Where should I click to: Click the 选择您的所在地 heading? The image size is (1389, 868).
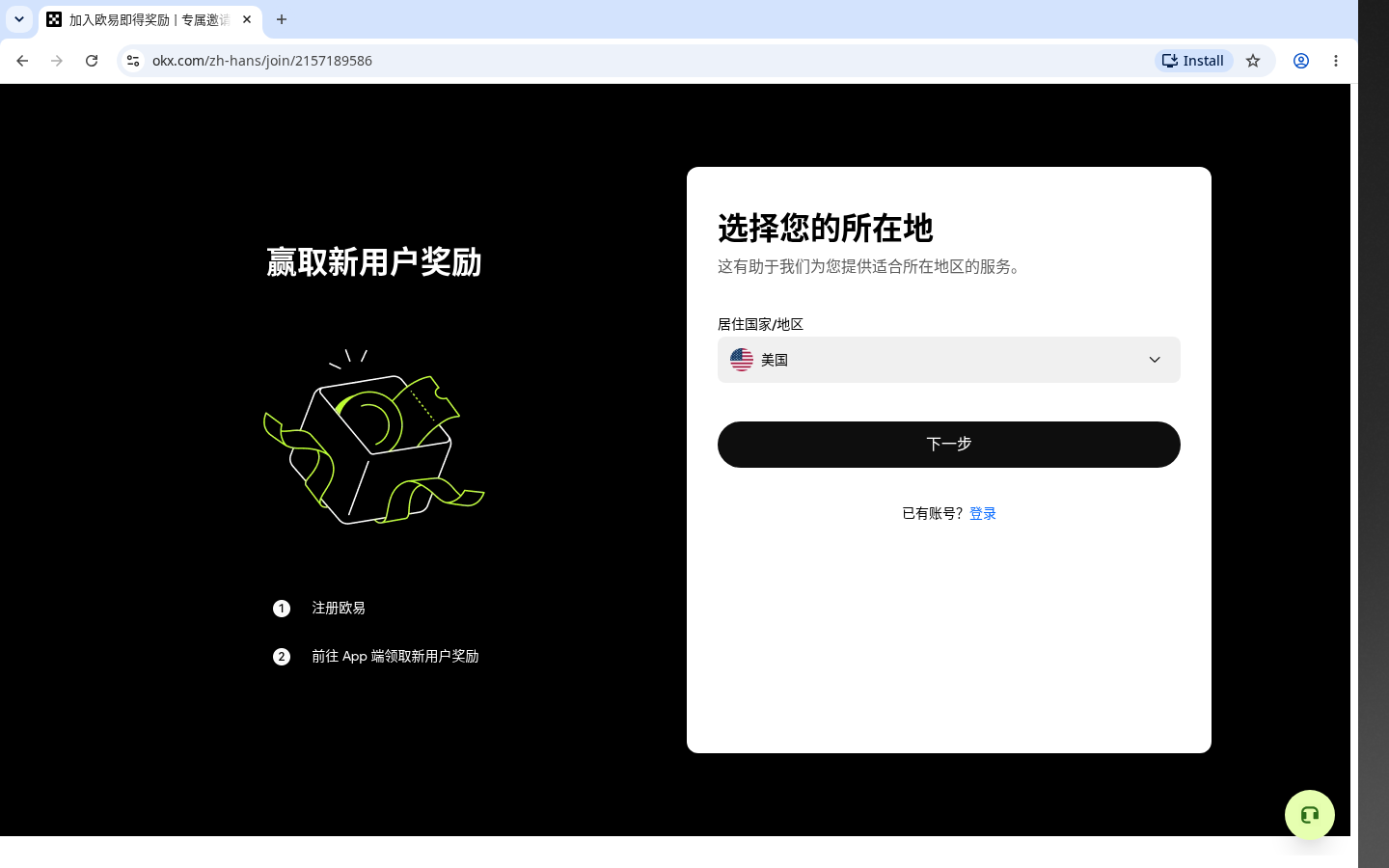(826, 229)
